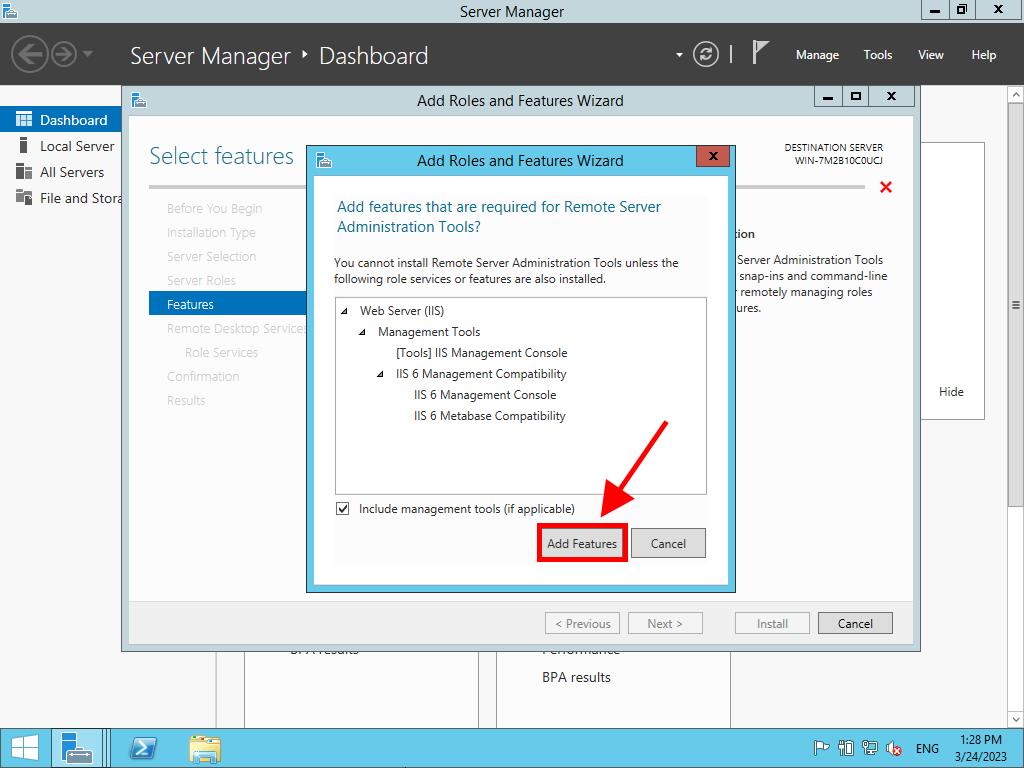Click the Refresh dashboard icon
The height and width of the screenshot is (768, 1024).
pyautogui.click(x=705, y=54)
